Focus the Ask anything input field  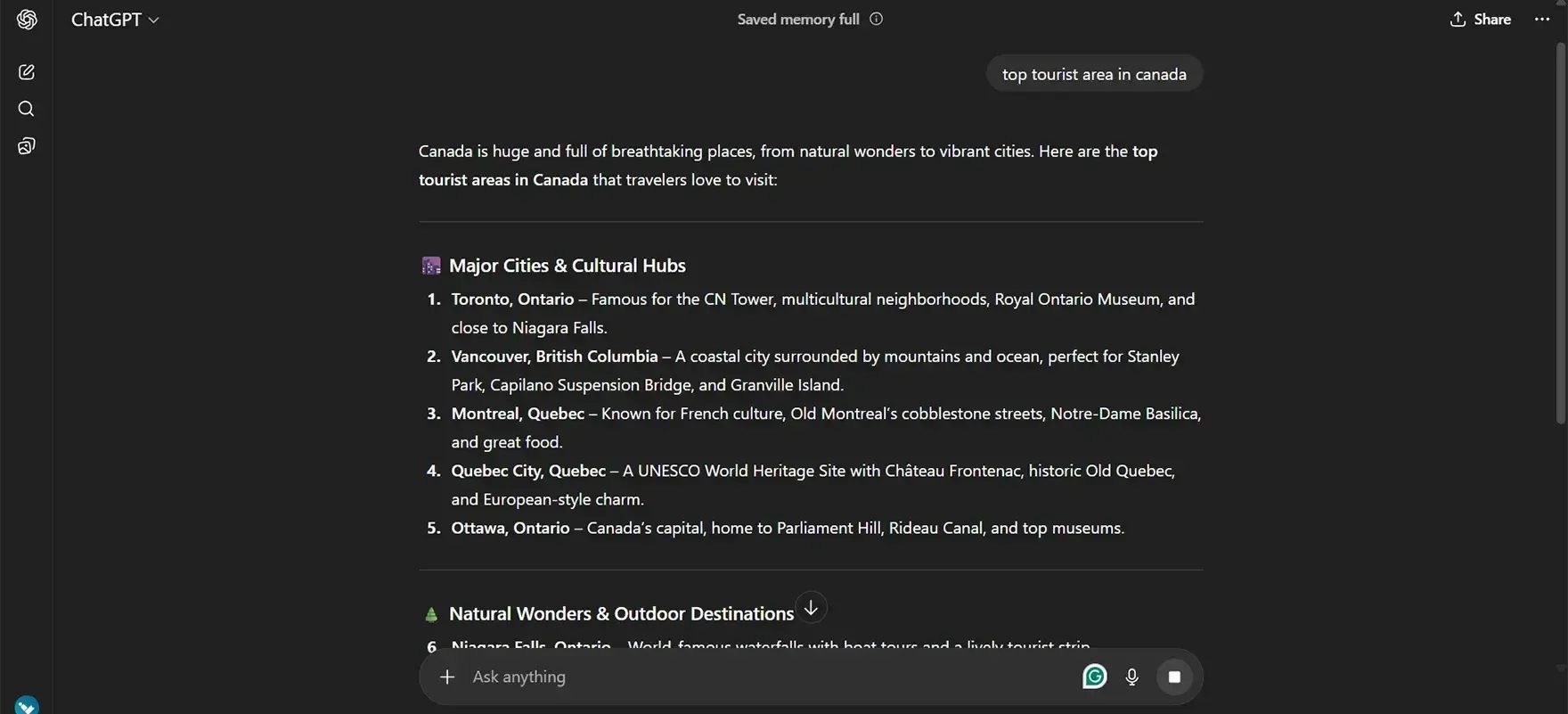(757, 677)
